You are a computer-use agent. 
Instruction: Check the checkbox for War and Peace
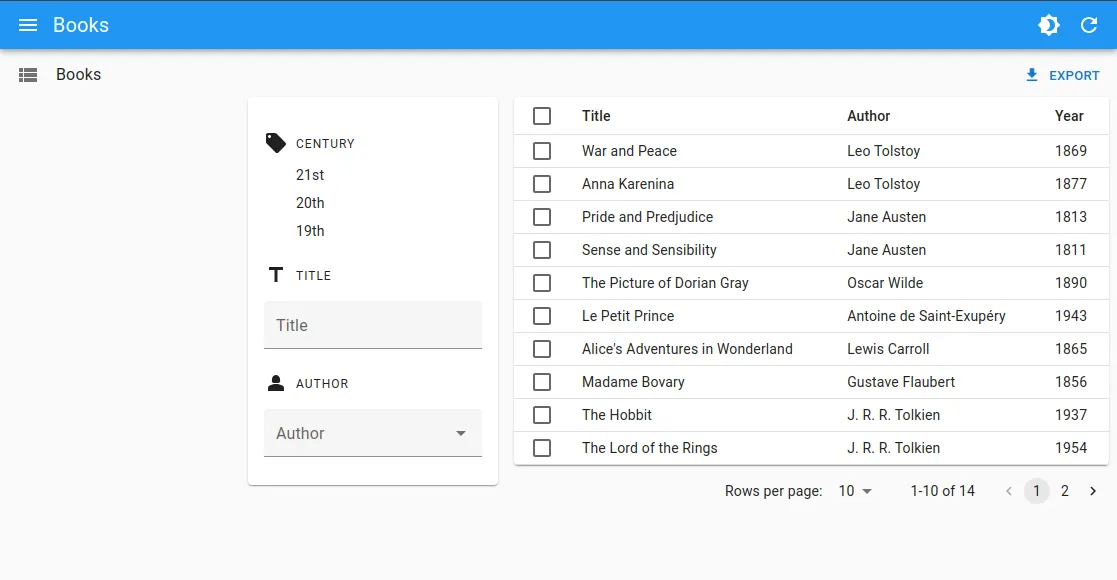[x=542, y=150]
